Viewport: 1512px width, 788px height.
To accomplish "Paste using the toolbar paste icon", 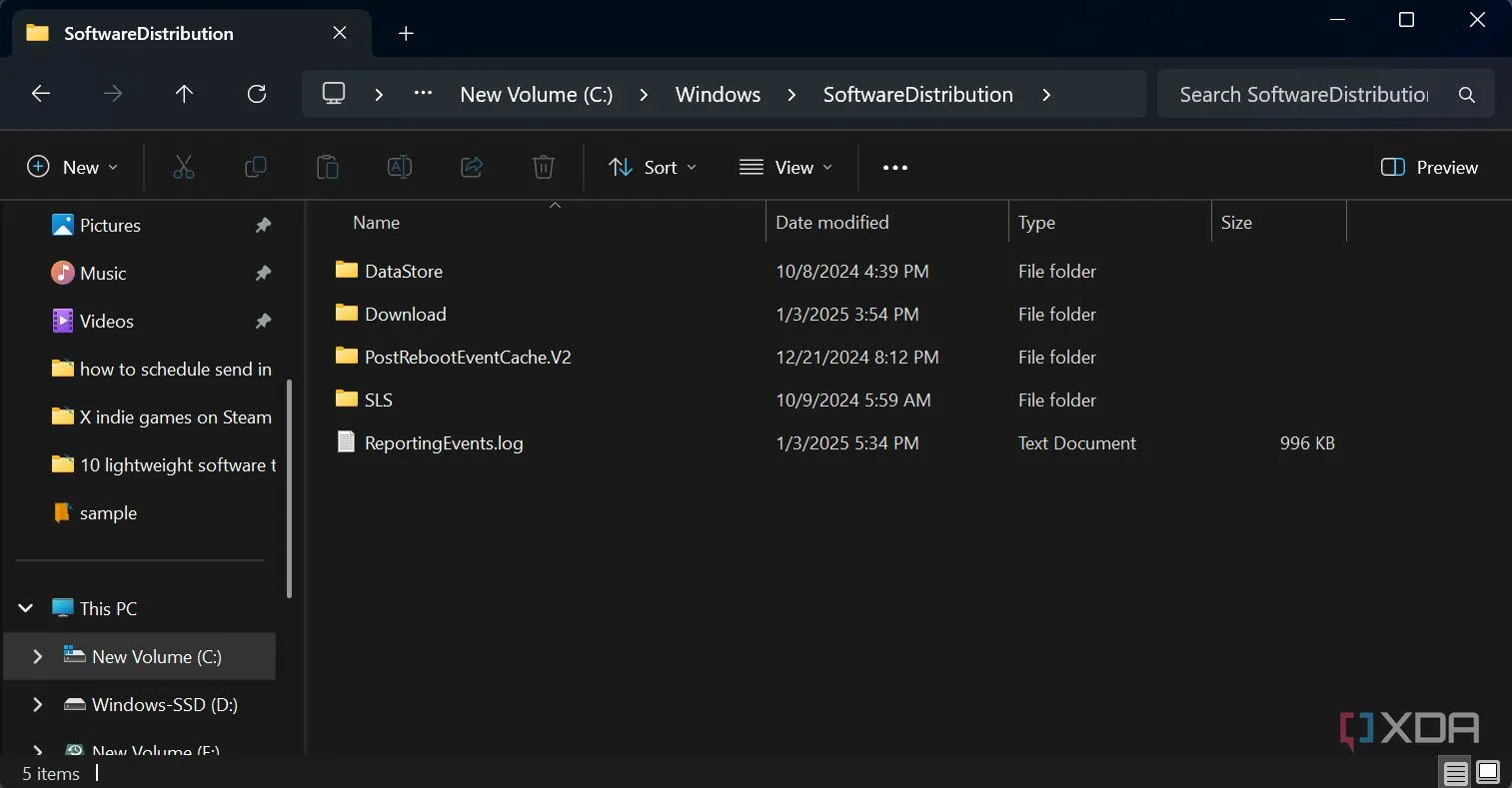I will coord(328,167).
